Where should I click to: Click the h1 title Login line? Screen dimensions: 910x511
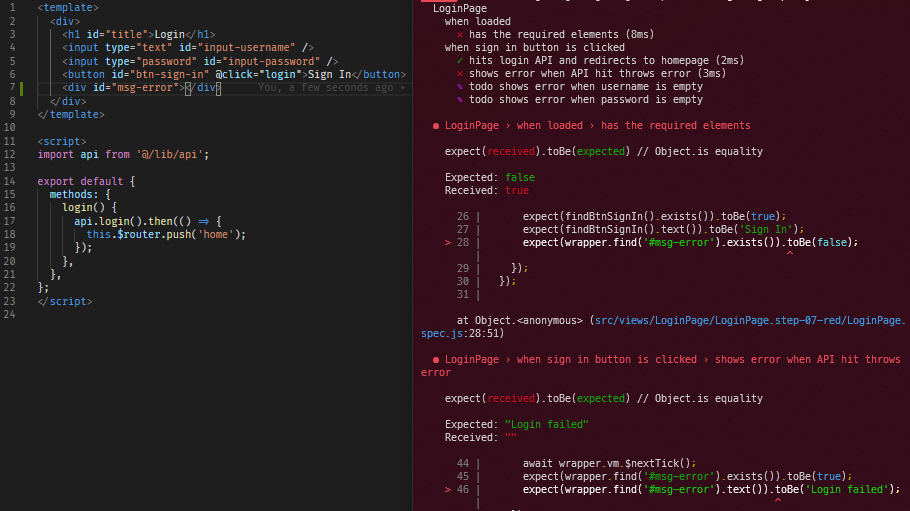pos(139,34)
